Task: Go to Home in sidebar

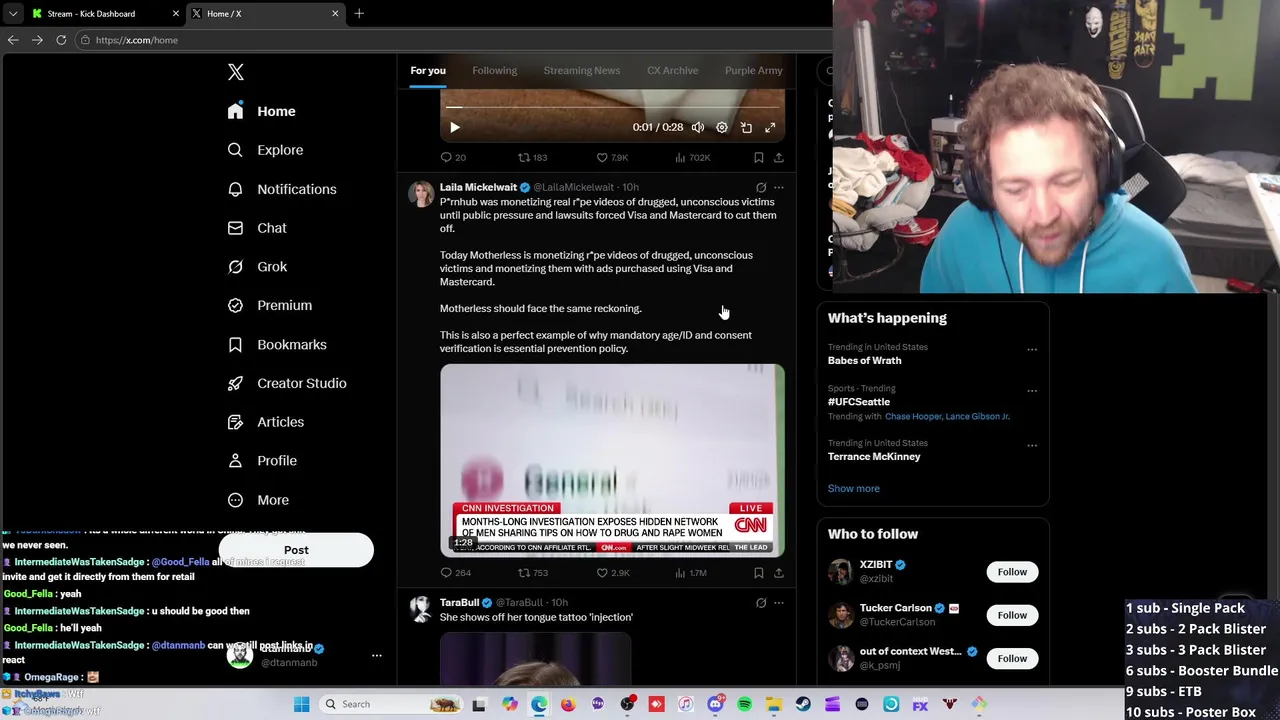Action: point(262,111)
